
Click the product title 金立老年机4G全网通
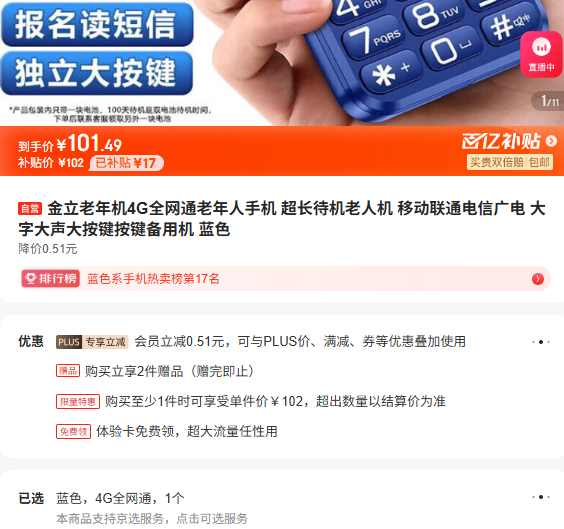(x=282, y=219)
